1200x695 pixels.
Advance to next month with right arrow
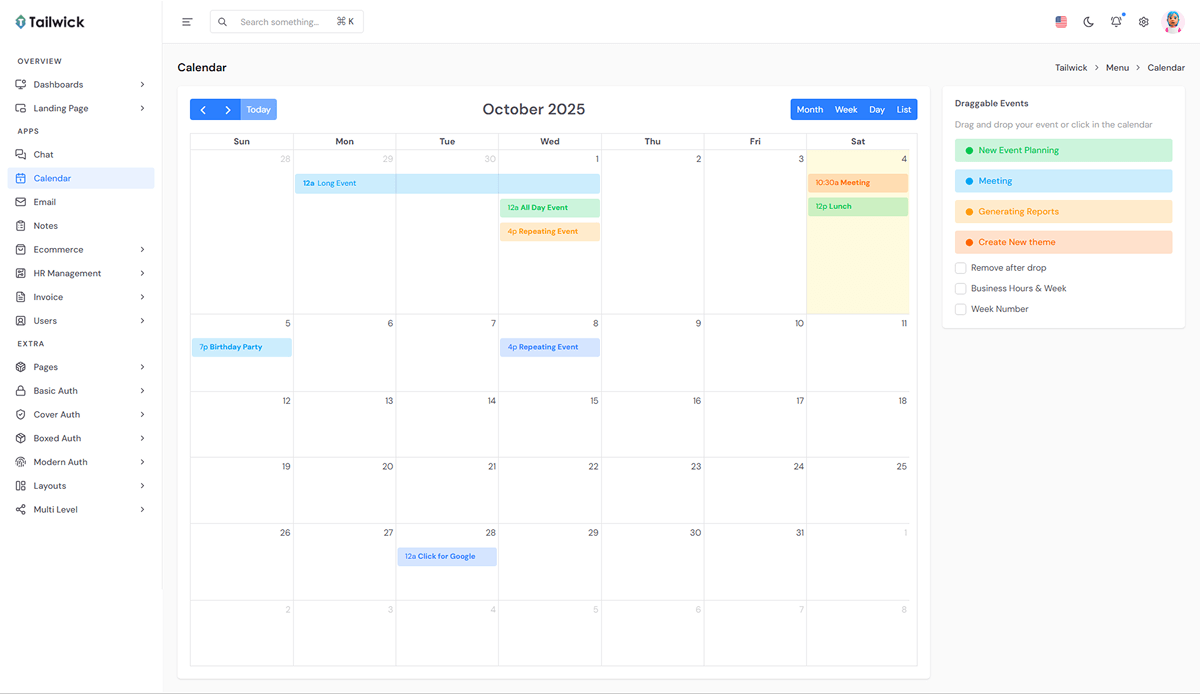[228, 110]
